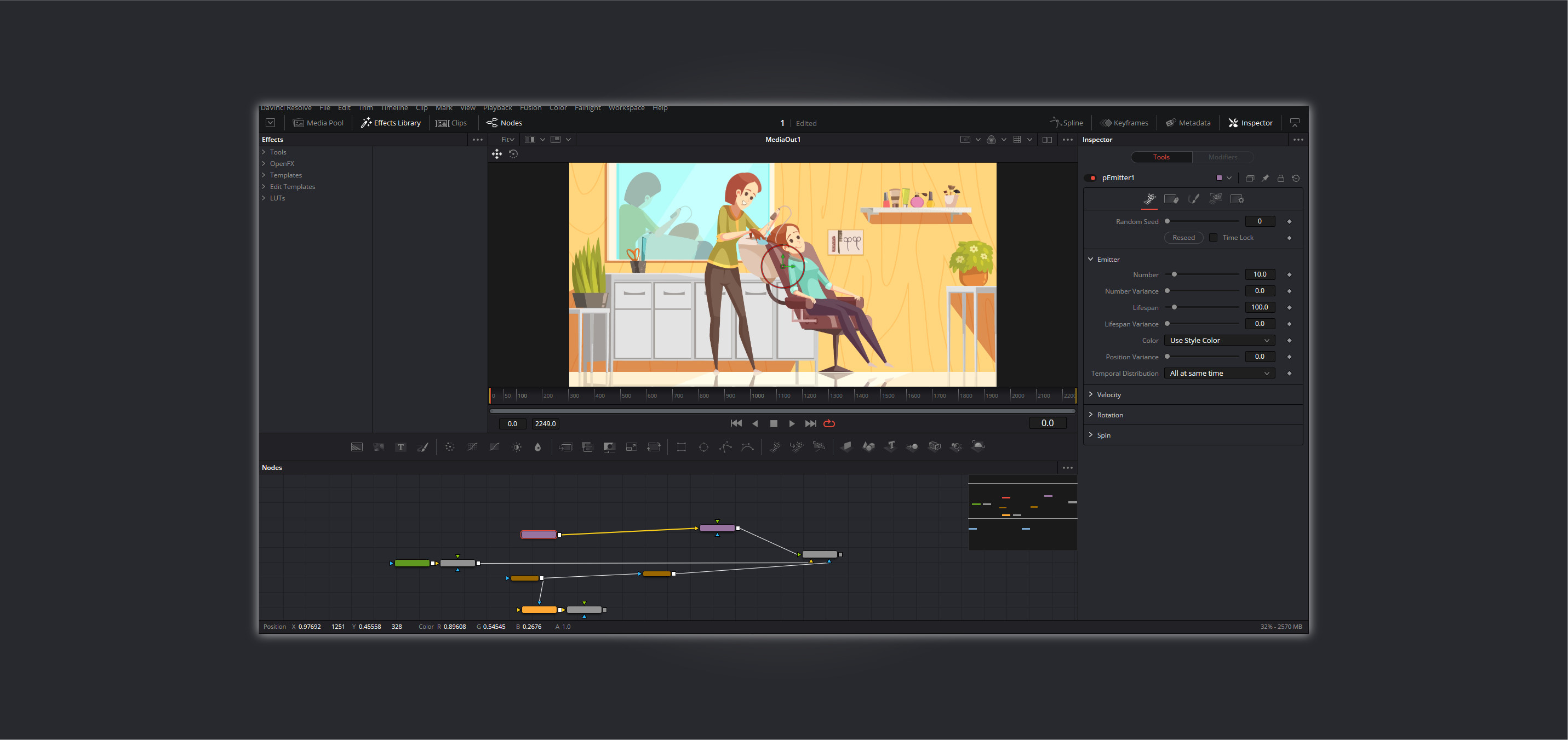Add a Rectangle mask tool
This screenshot has width=1568, height=740.
click(x=681, y=448)
